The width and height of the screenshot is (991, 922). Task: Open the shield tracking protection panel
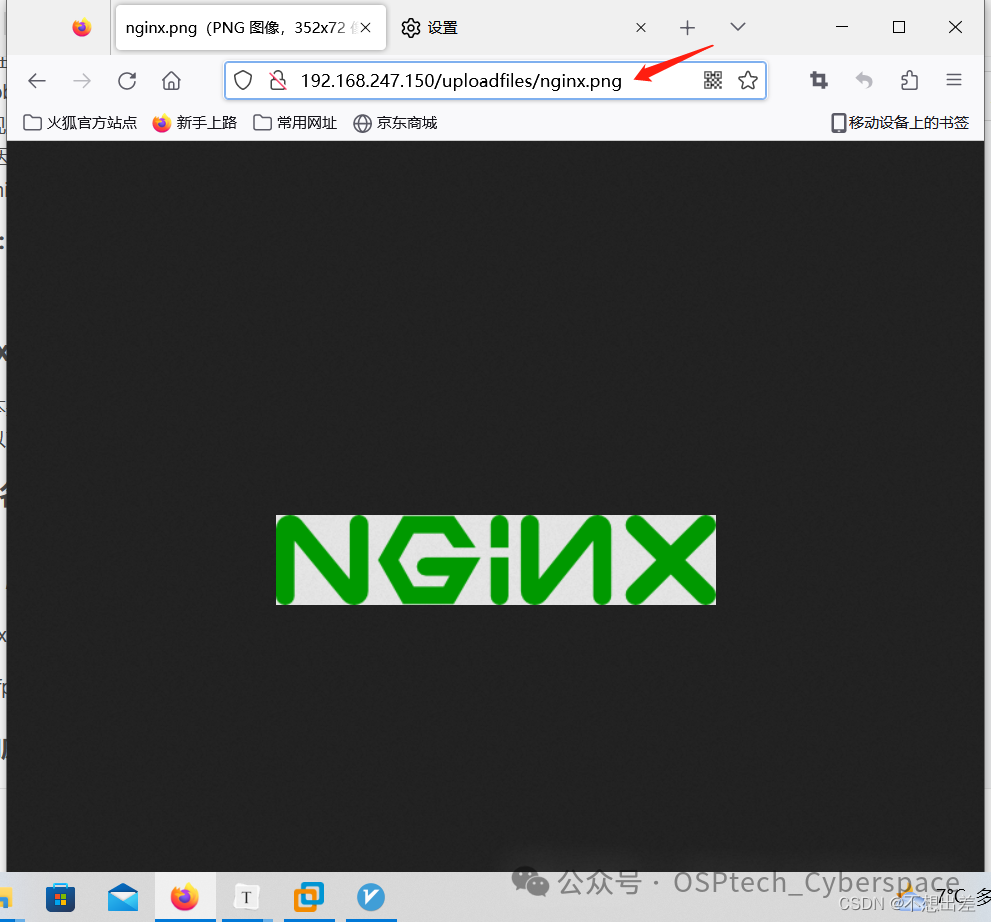click(243, 80)
